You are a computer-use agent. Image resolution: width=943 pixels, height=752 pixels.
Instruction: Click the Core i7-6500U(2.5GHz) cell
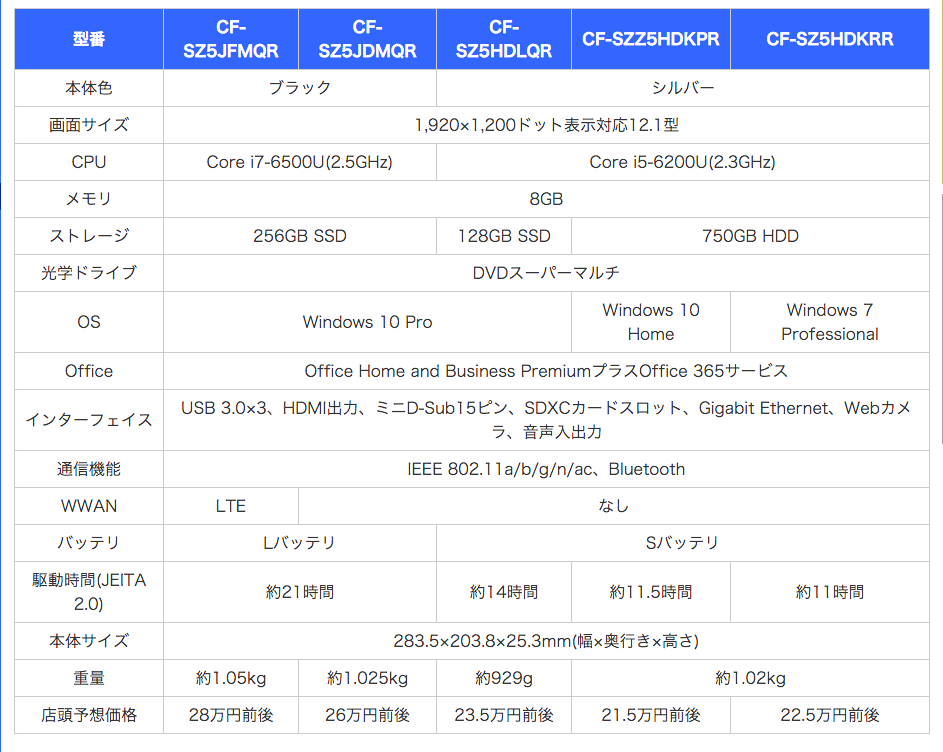pos(299,162)
